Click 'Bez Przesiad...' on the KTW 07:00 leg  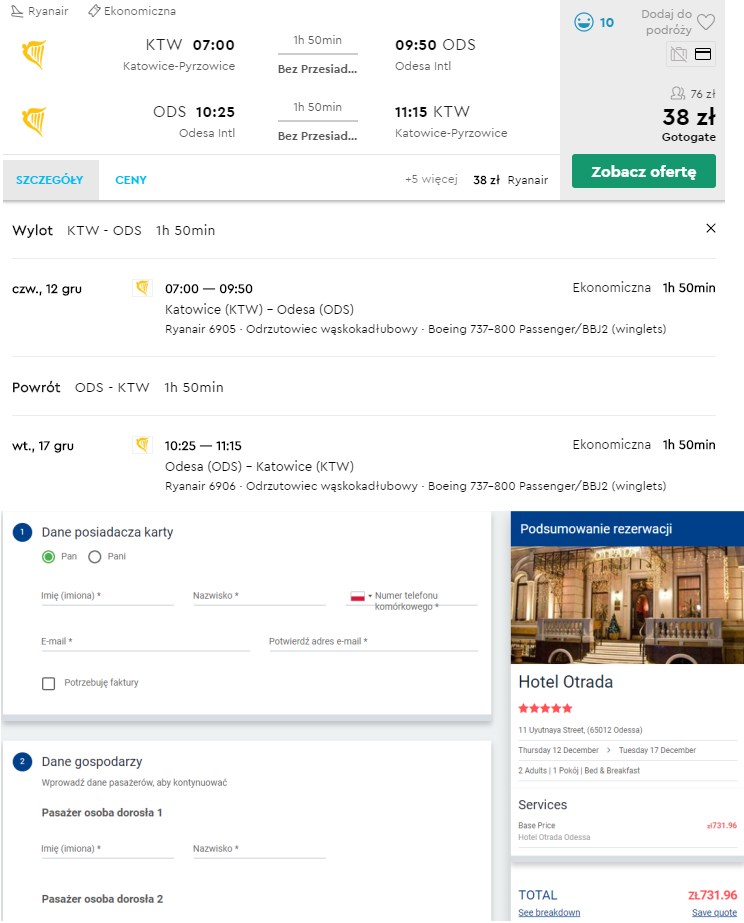point(318,69)
